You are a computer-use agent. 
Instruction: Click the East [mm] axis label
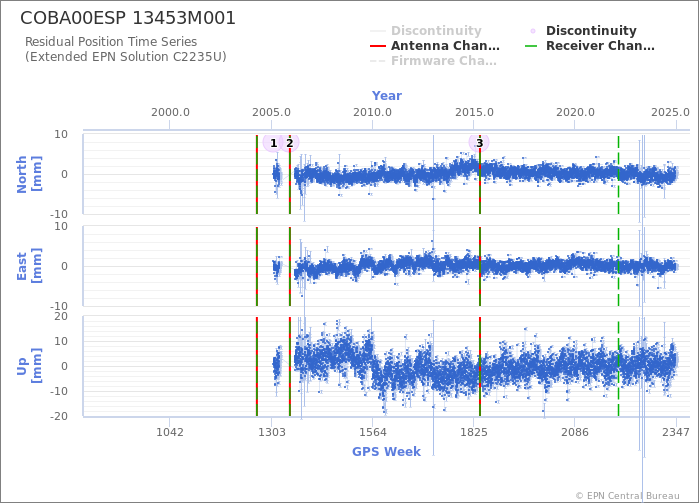[x=29, y=266]
